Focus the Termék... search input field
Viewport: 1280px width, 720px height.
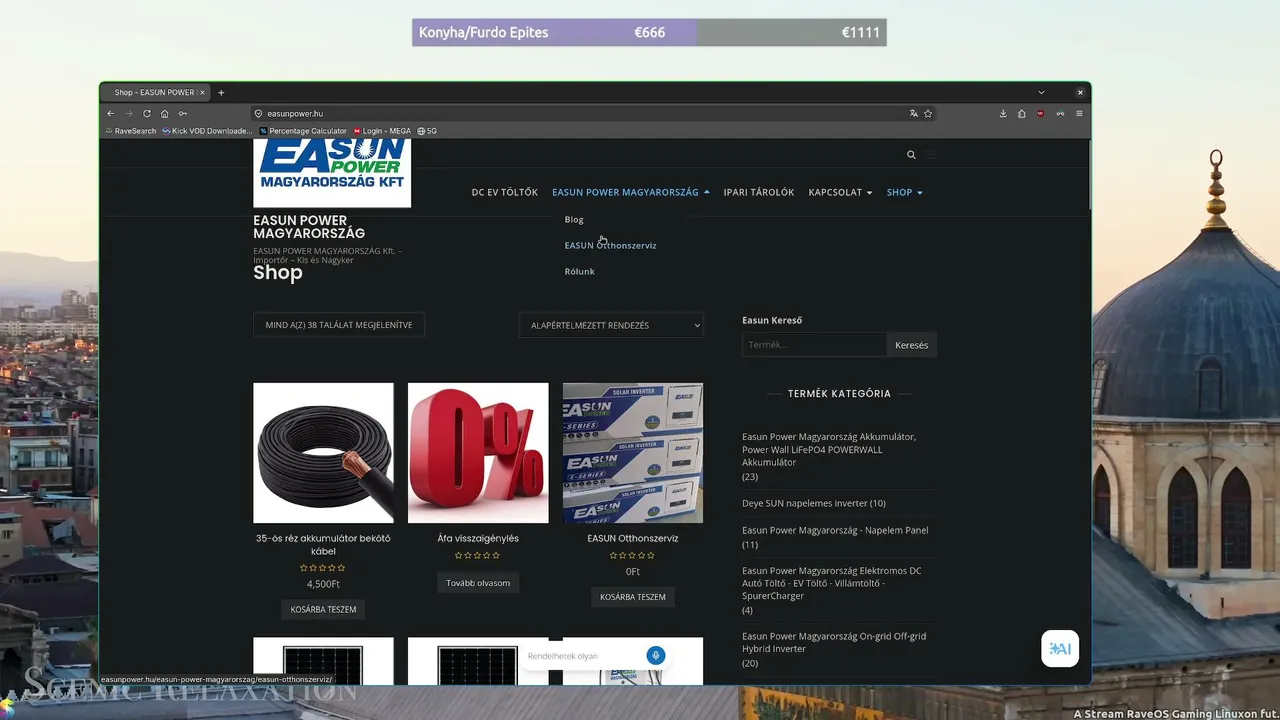point(814,345)
